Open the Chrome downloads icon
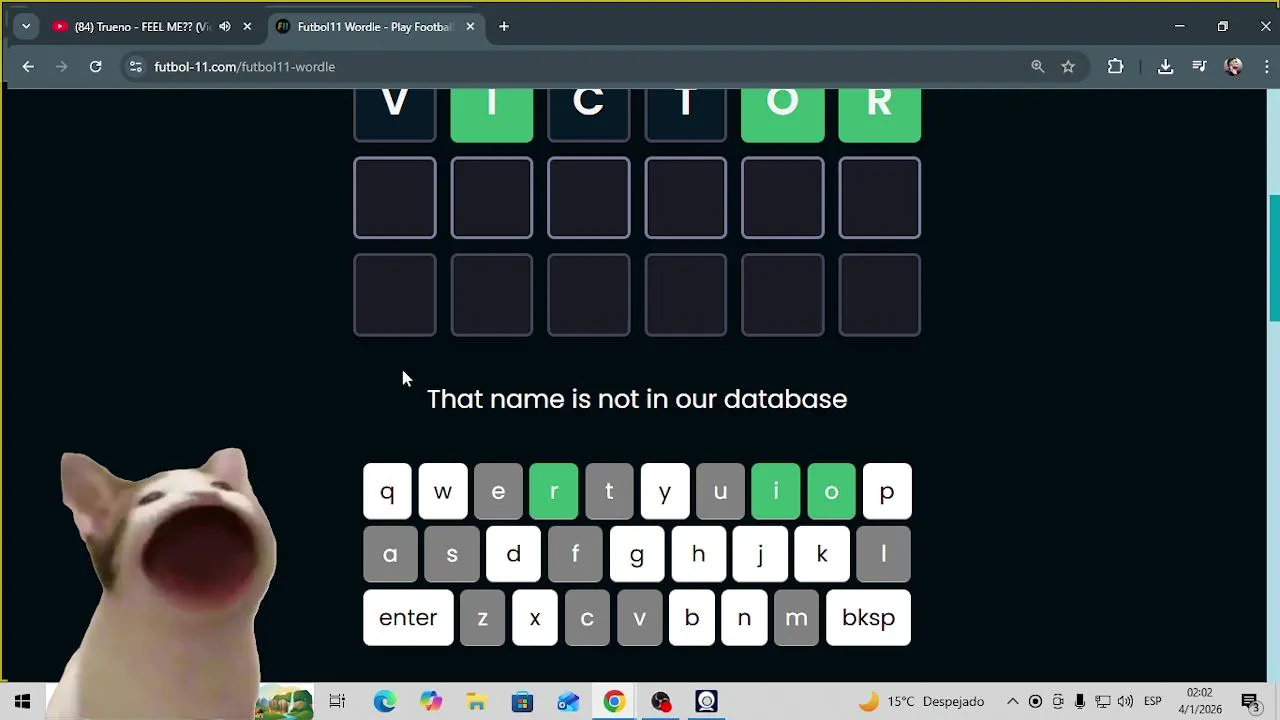The image size is (1280, 720). (x=1165, y=67)
